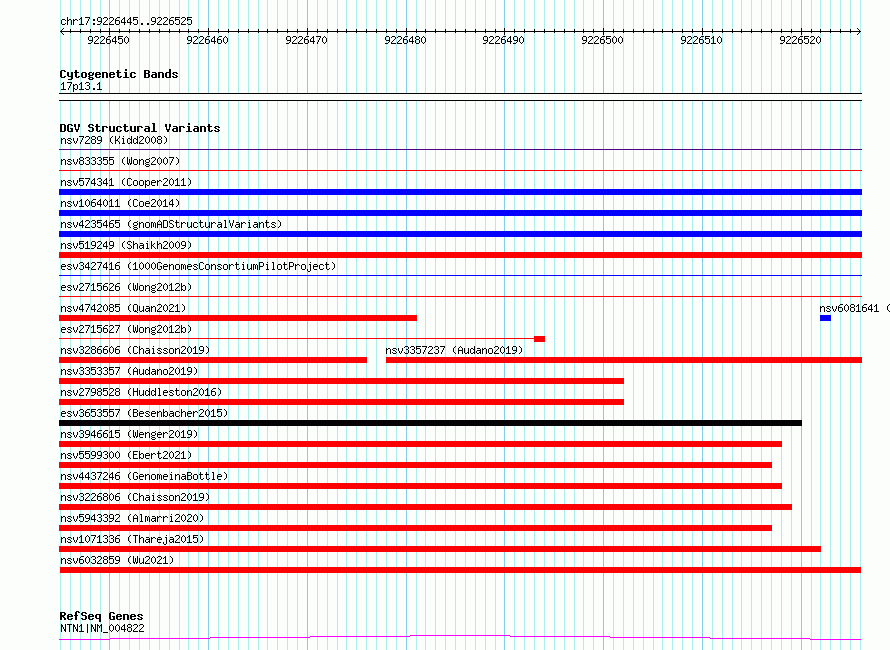Image resolution: width=890 pixels, height=650 pixels.
Task: Open variant nsv3226806 (Chaisson2019) label
Action: coord(135,497)
